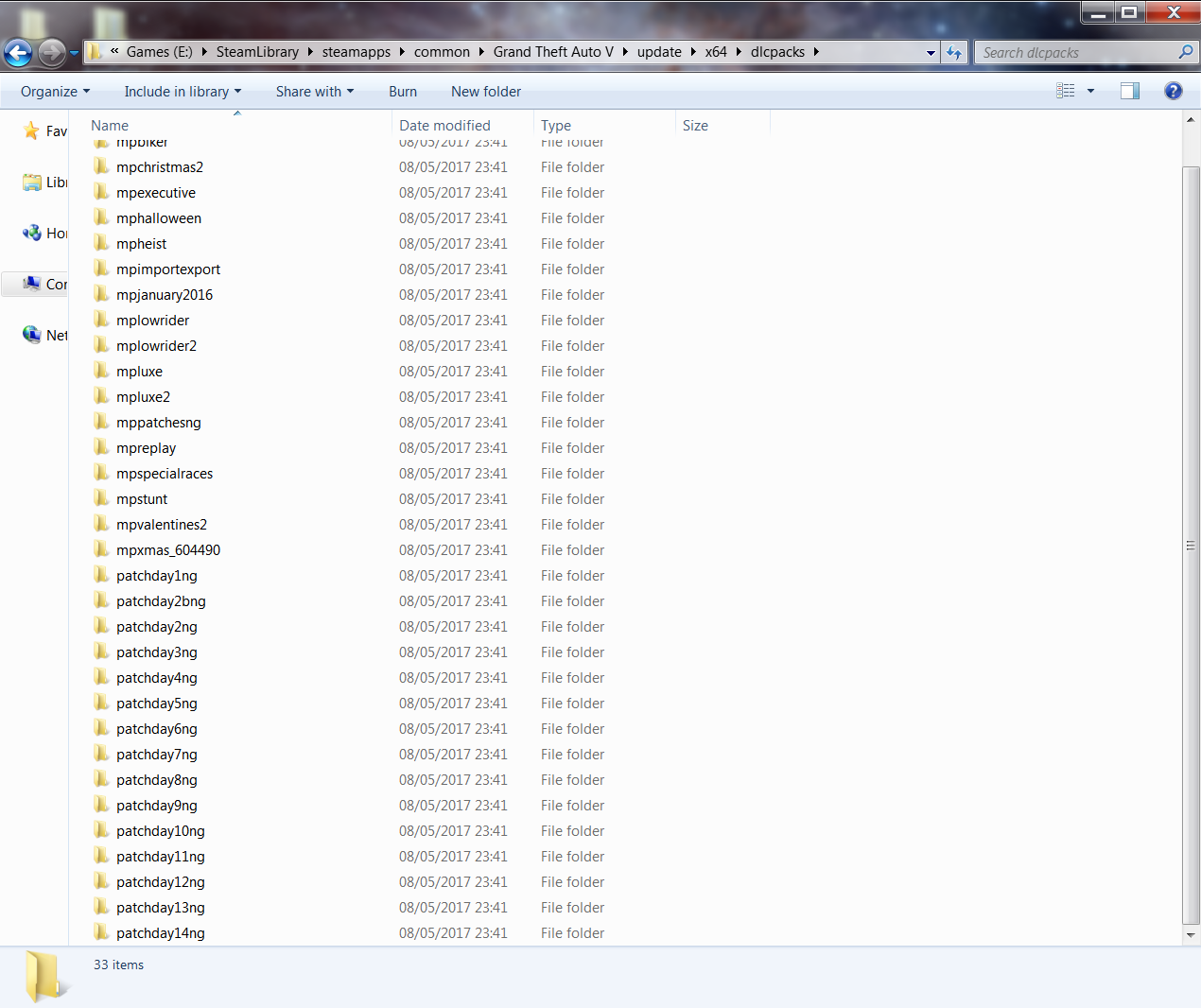Click the Forward navigation arrow
Image resolution: width=1201 pixels, height=1008 pixels.
[x=52, y=52]
